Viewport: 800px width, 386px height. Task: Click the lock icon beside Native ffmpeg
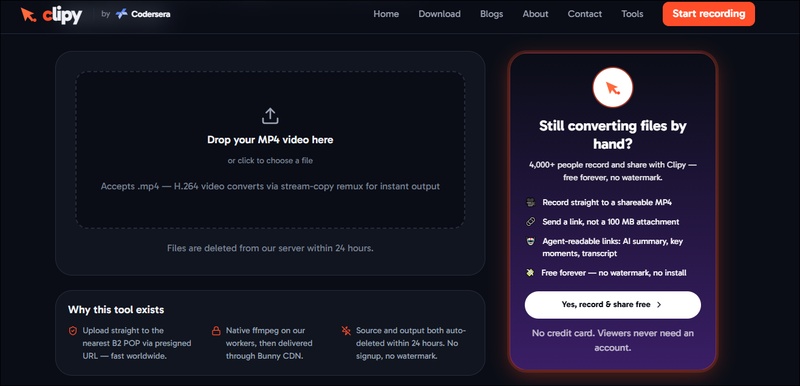216,331
